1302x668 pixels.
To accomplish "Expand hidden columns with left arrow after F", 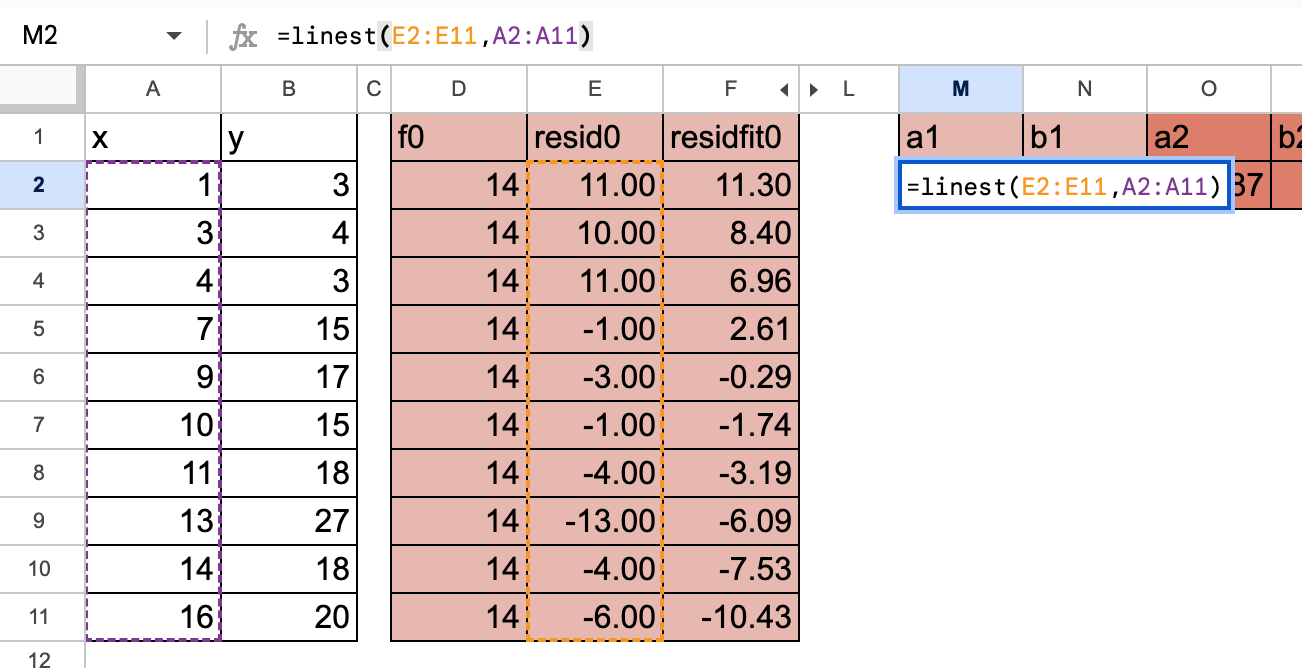I will click(x=785, y=89).
